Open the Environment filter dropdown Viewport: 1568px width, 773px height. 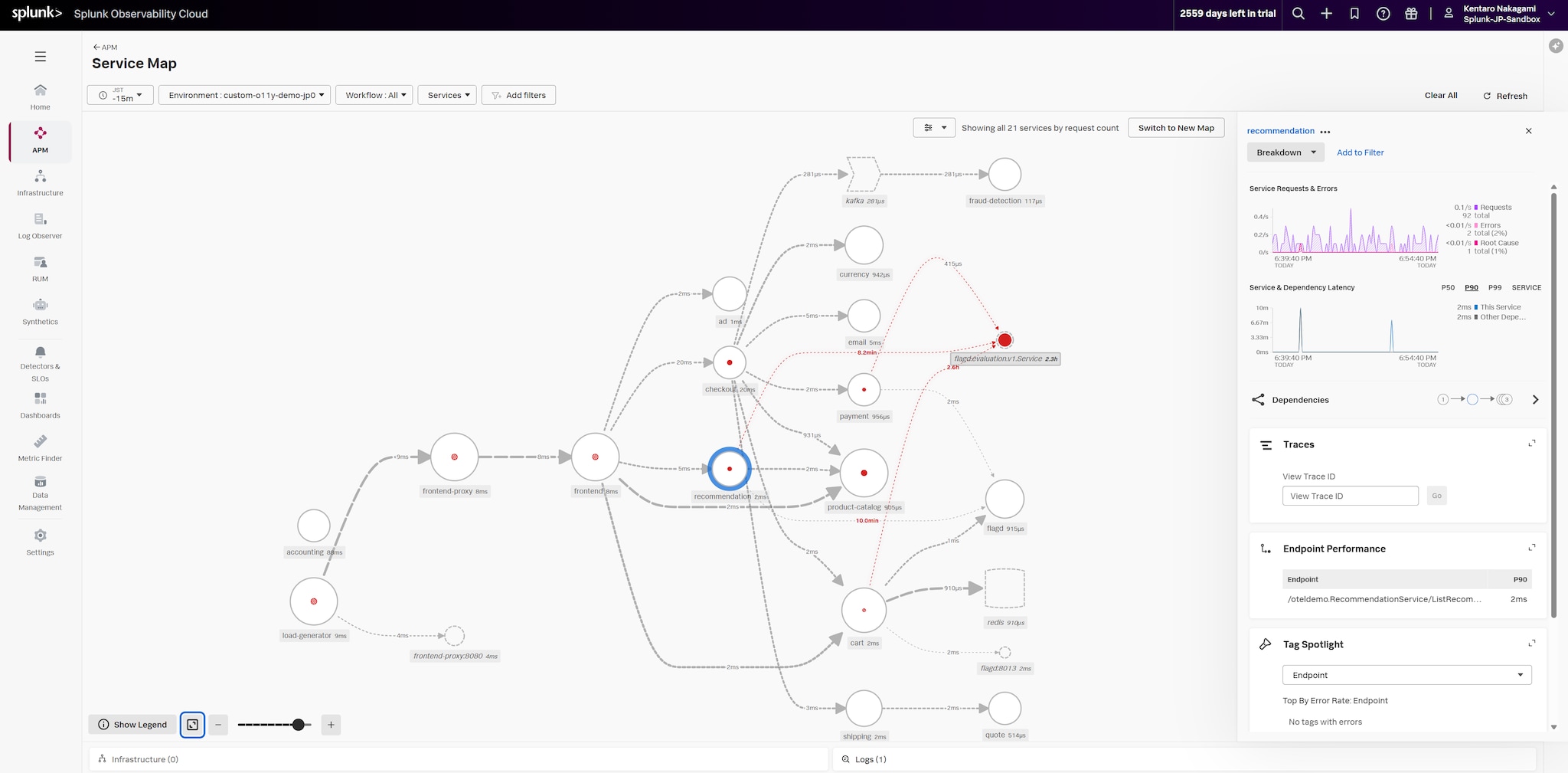(244, 95)
